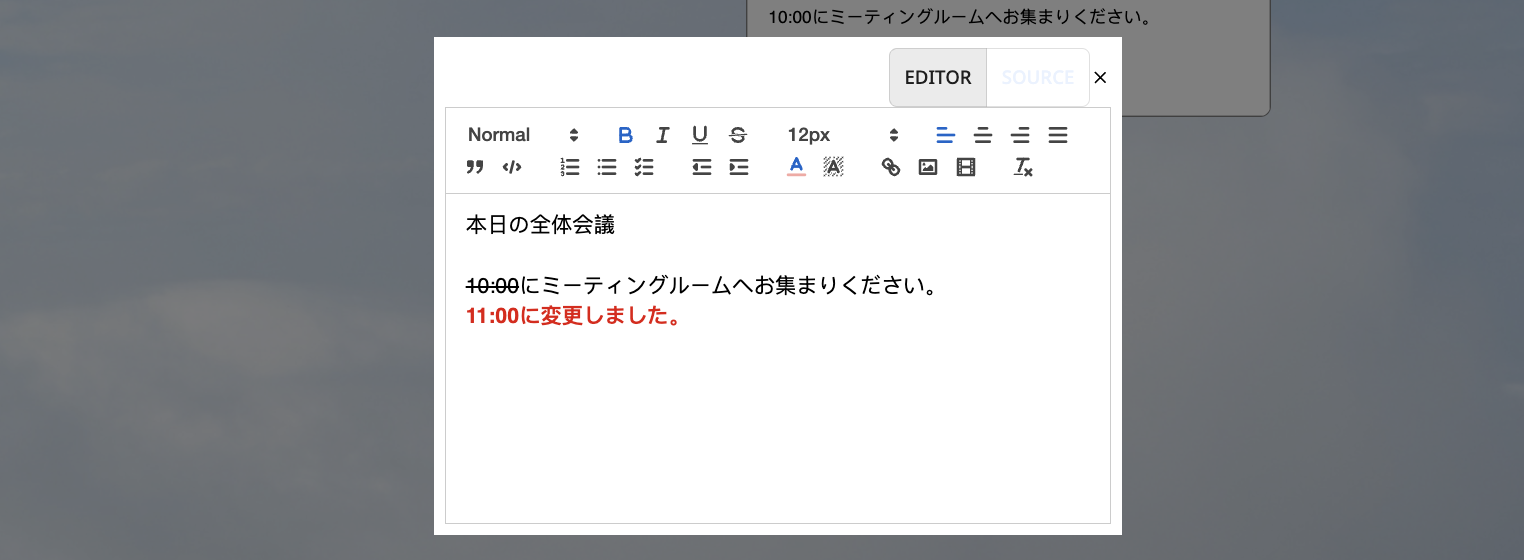Toggle bold formatting
The image size is (1524, 560).
(x=625, y=135)
